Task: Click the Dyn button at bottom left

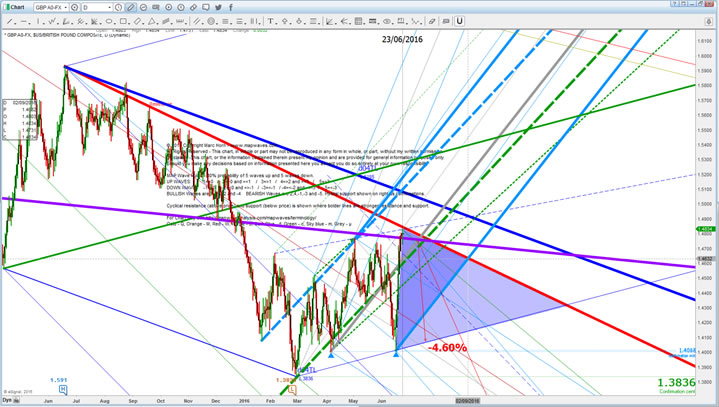Action: pyautogui.click(x=8, y=399)
